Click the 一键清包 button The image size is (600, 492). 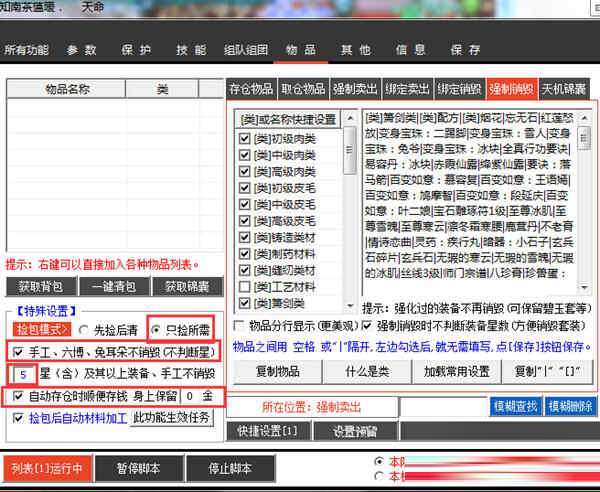(x=114, y=287)
